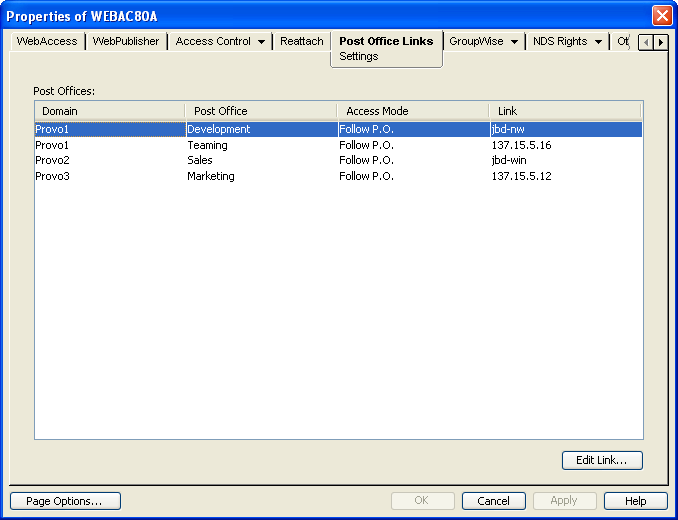Select the Sales post office row
678x520 pixels.
(339, 160)
